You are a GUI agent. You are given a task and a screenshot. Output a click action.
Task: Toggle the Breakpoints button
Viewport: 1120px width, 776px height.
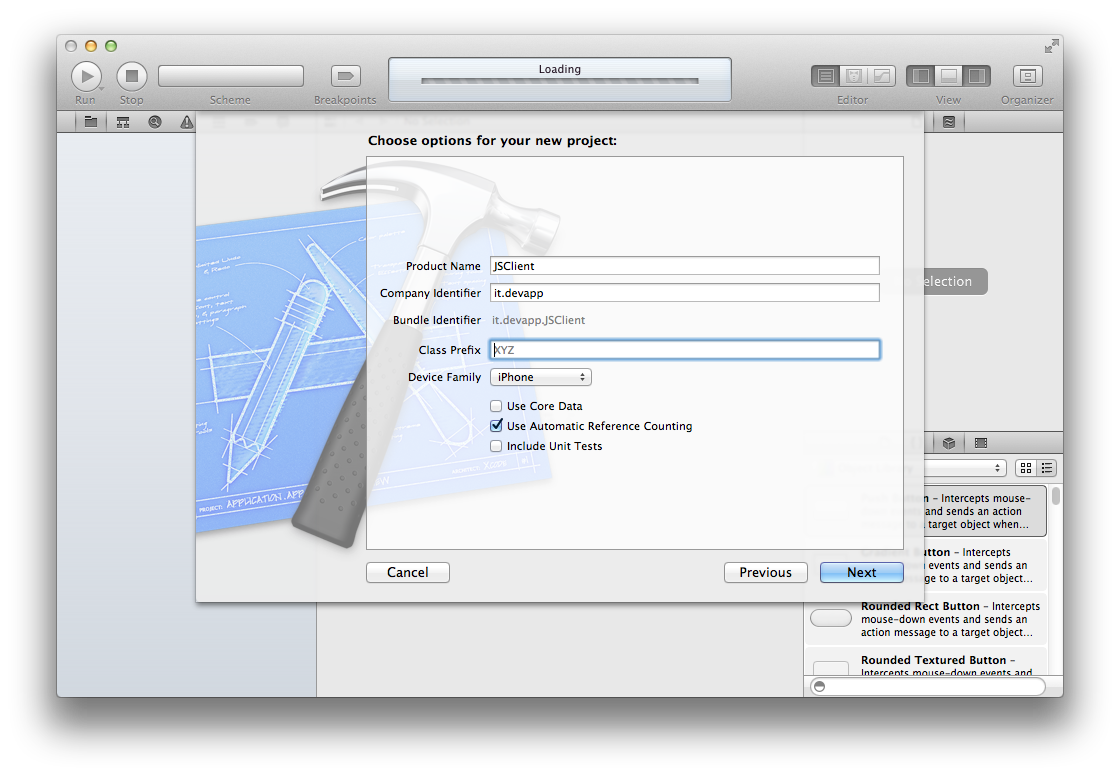[x=345, y=76]
